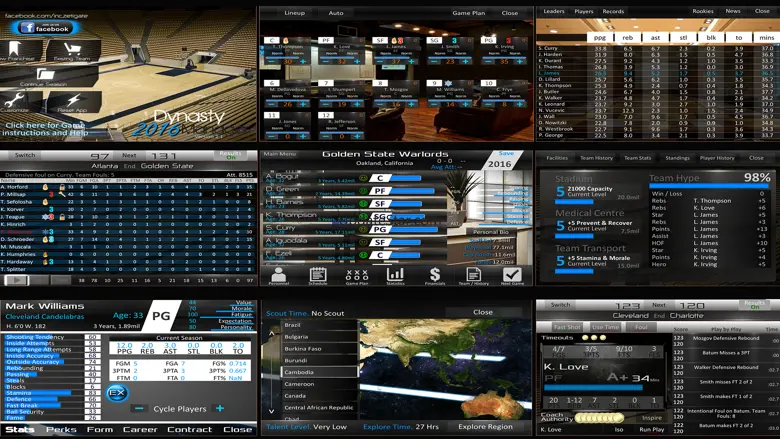Screen dimensions: 780x439
Task: Toggle the Foul strategy option
Action: pos(641,327)
